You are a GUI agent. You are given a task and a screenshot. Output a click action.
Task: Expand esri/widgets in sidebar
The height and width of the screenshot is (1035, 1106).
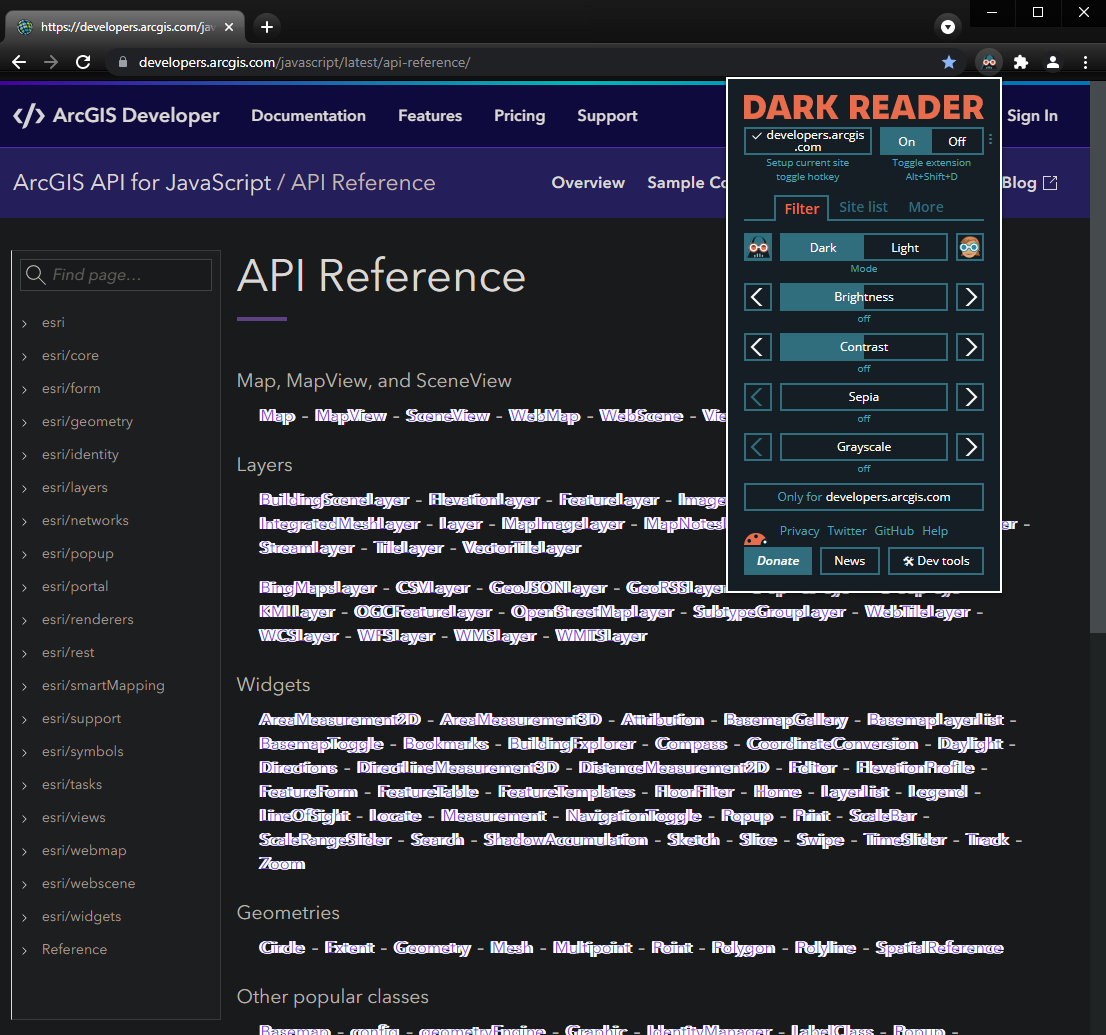click(x=25, y=917)
